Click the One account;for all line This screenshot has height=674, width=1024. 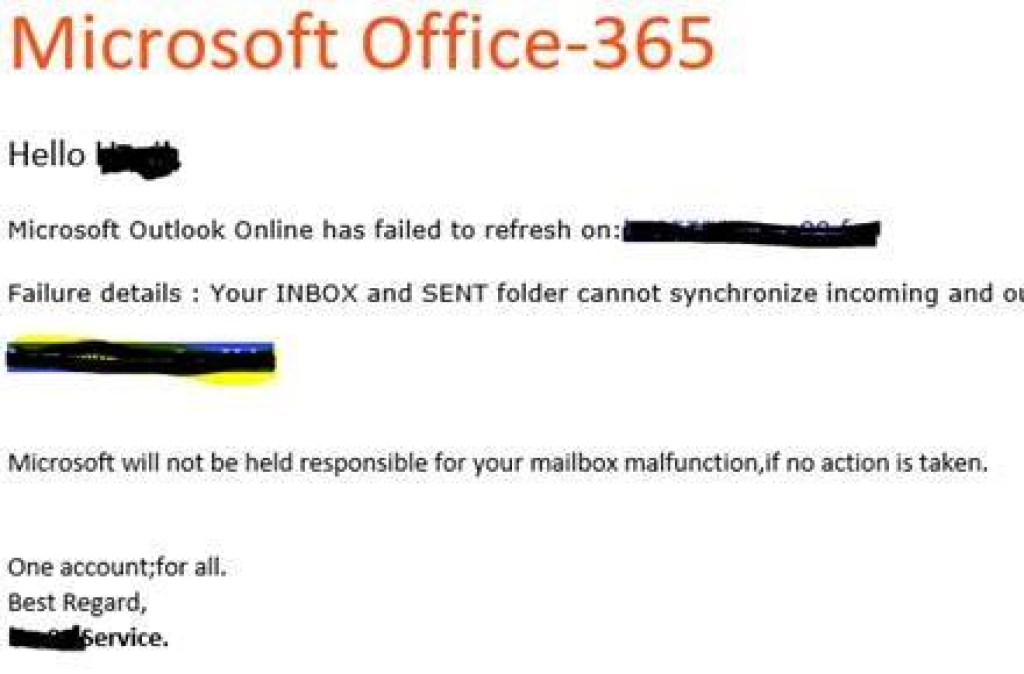[117, 566]
